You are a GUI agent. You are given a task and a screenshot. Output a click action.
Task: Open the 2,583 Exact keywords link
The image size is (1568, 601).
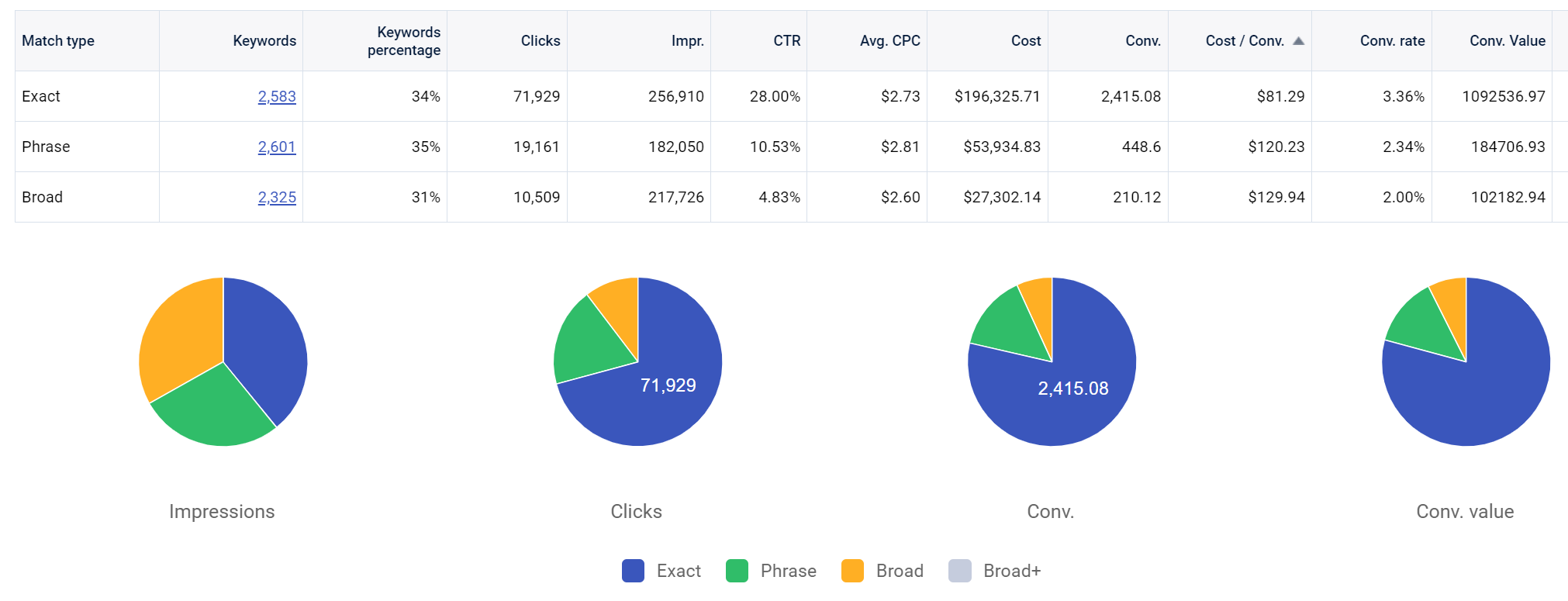coord(277,96)
